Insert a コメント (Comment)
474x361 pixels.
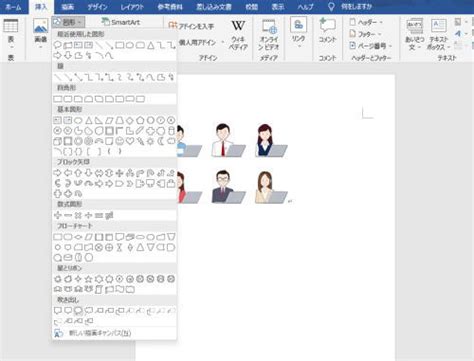327,31
